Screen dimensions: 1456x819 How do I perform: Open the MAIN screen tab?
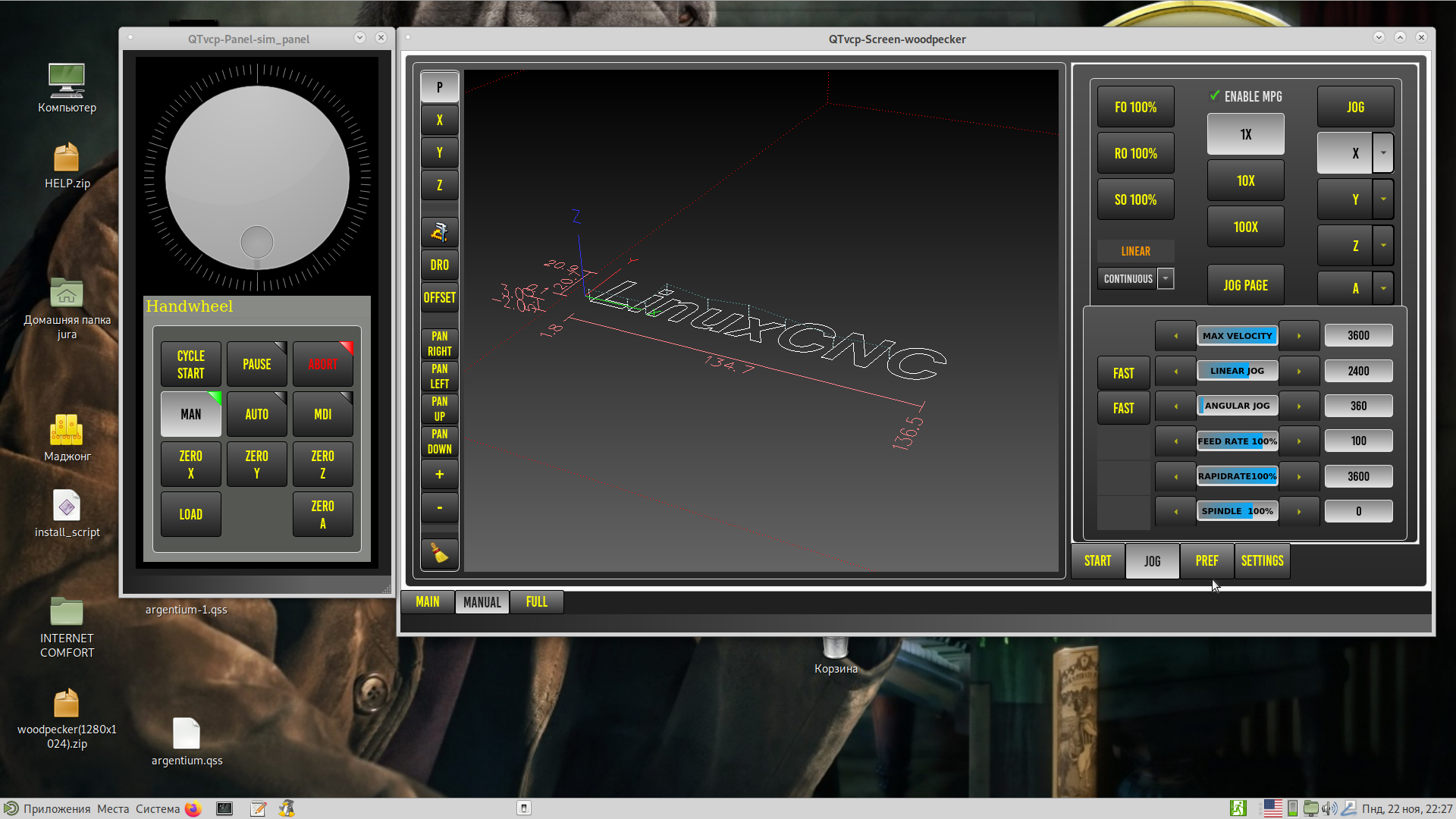[x=427, y=601]
